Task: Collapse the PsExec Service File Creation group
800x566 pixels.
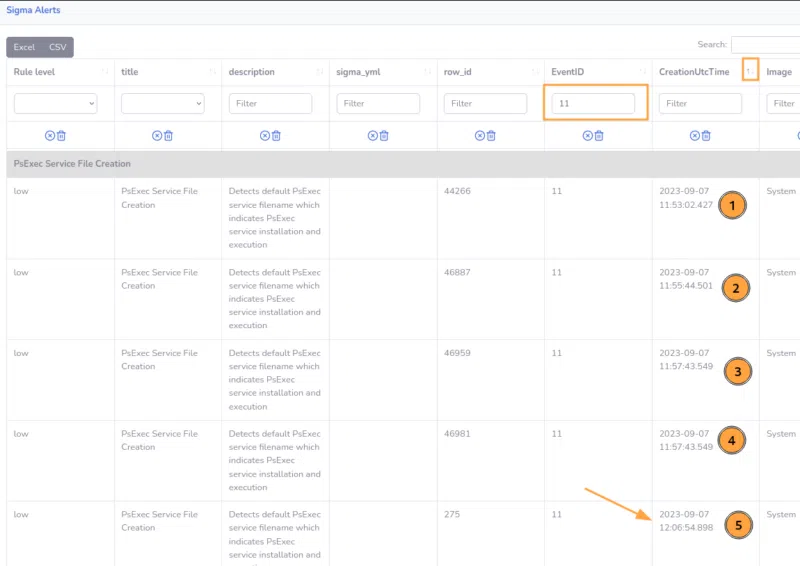Action: point(72,163)
